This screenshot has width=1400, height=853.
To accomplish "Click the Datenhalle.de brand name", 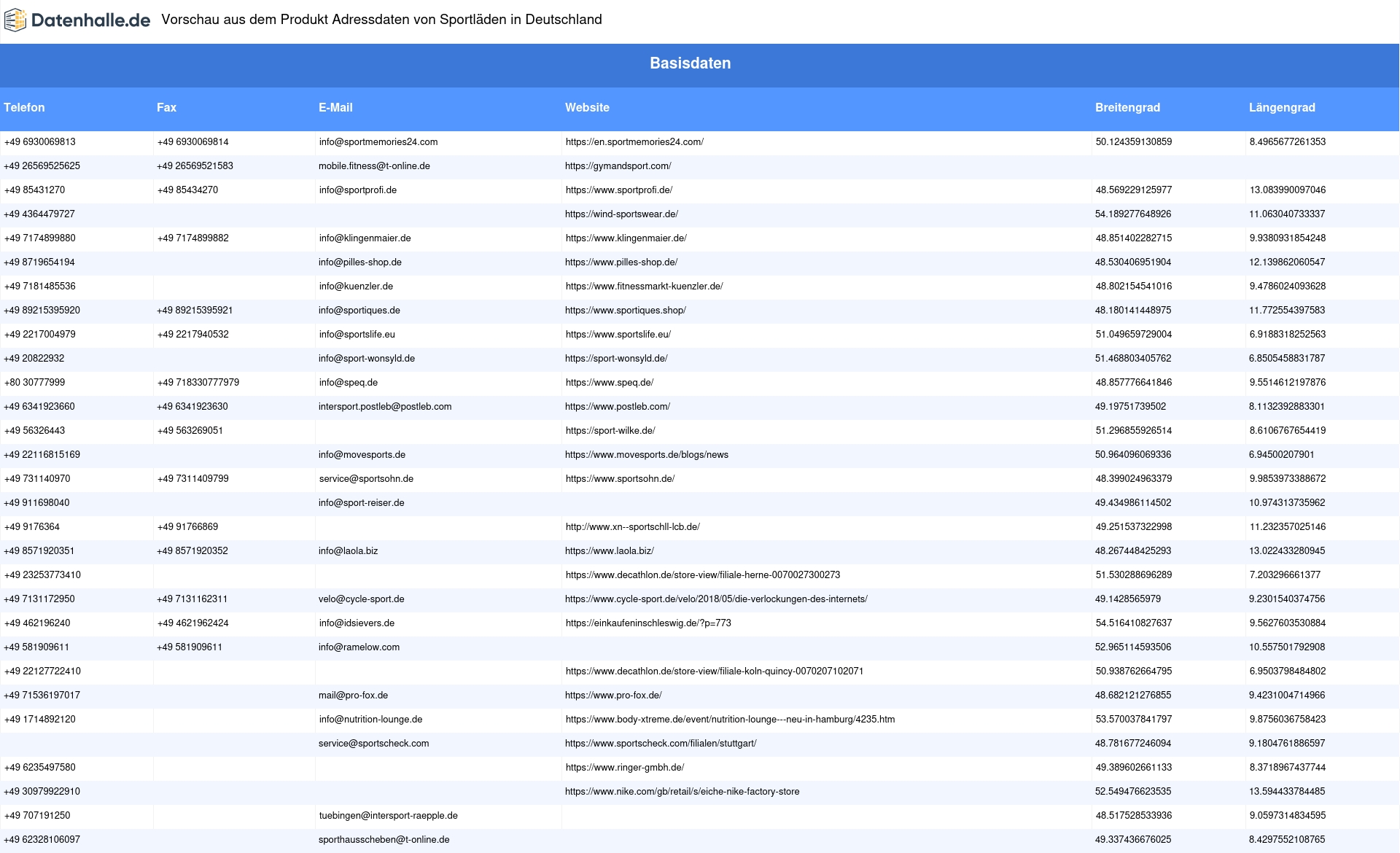I will [x=91, y=20].
